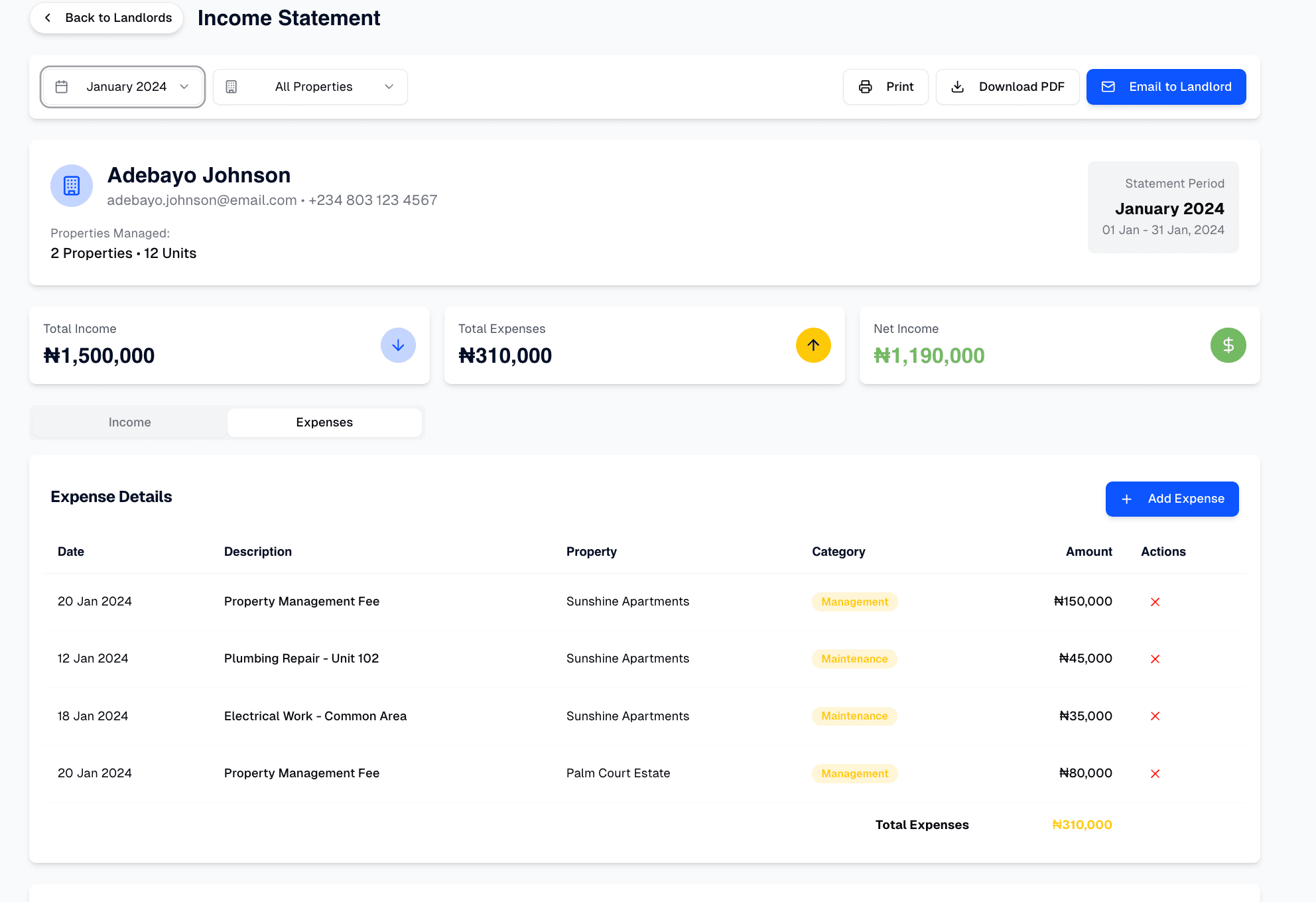Open the January 2024 period dropdown
This screenshot has width=1316, height=902.
pos(122,86)
